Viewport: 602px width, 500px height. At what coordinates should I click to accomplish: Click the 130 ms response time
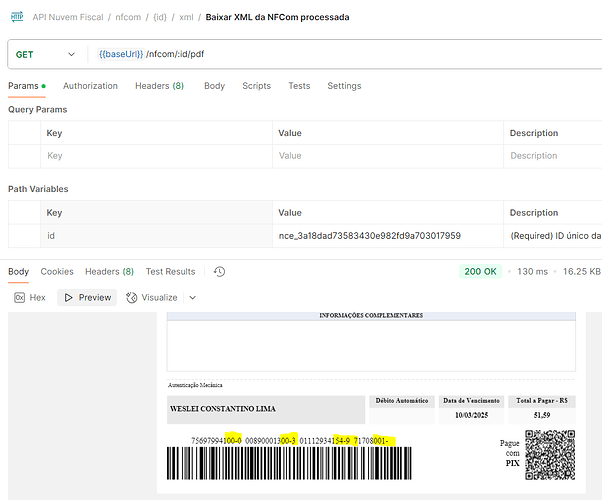coord(533,272)
